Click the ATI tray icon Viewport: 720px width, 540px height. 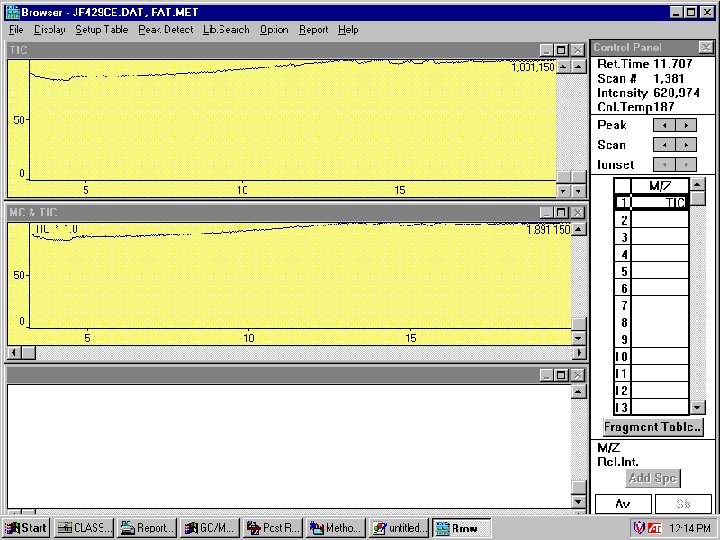click(x=654, y=528)
